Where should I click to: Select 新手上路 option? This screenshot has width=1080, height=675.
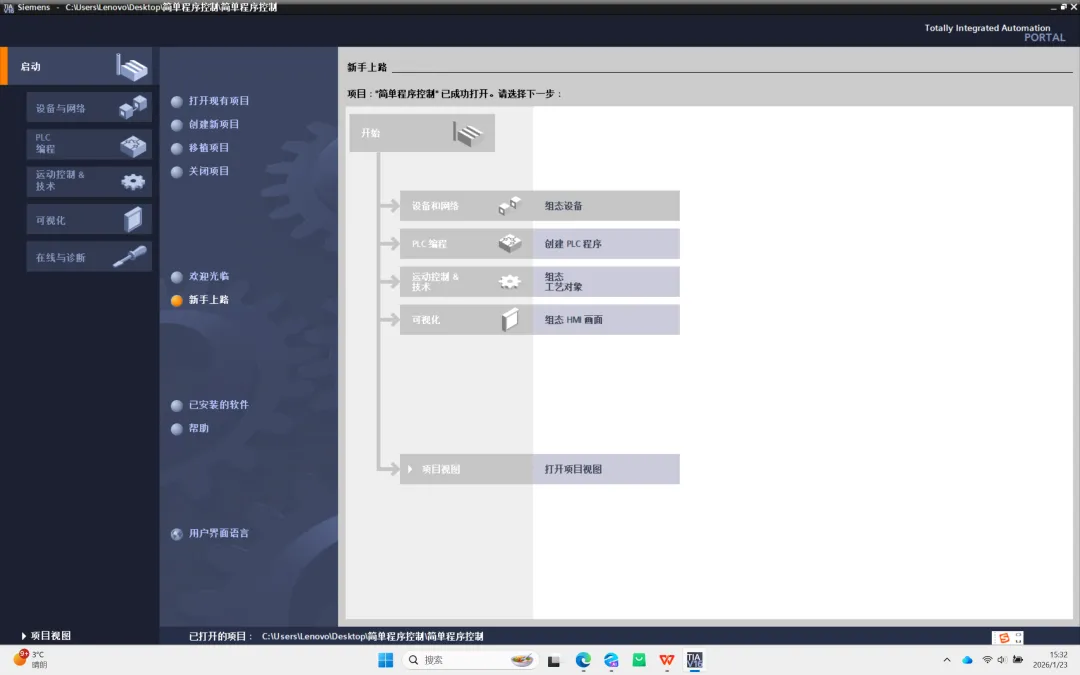point(200,300)
